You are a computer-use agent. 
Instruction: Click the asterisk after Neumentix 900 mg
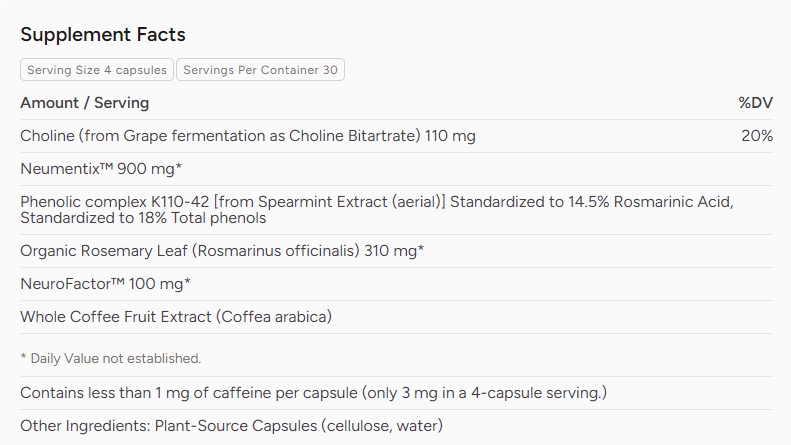pos(179,166)
